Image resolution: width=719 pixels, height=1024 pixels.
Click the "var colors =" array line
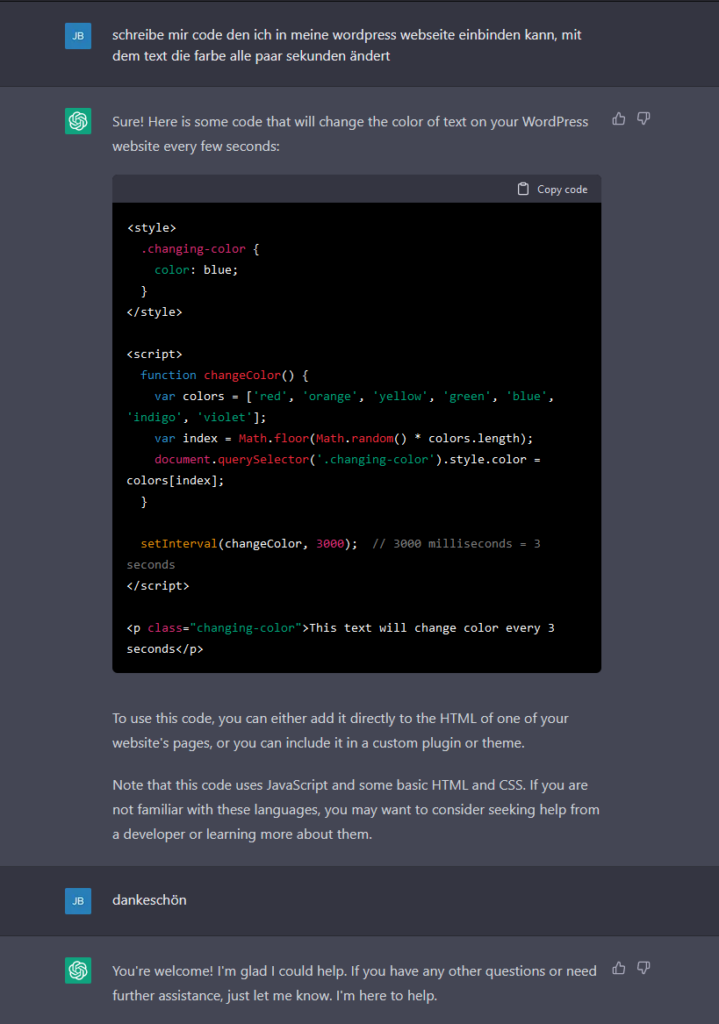[354, 396]
